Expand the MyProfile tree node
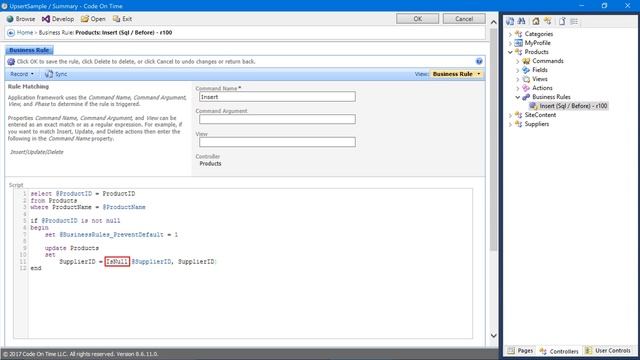 click(510, 43)
